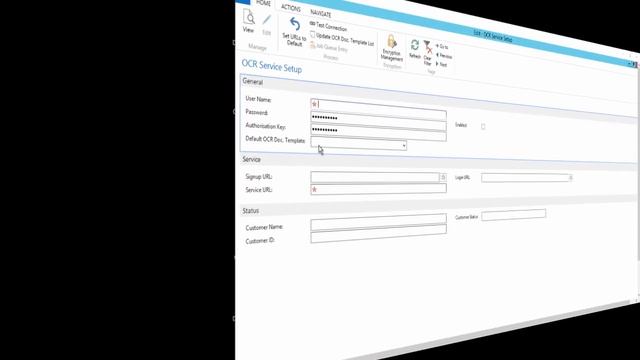Click the Password field
Image resolution: width=640 pixels, height=360 pixels.
click(x=378, y=120)
